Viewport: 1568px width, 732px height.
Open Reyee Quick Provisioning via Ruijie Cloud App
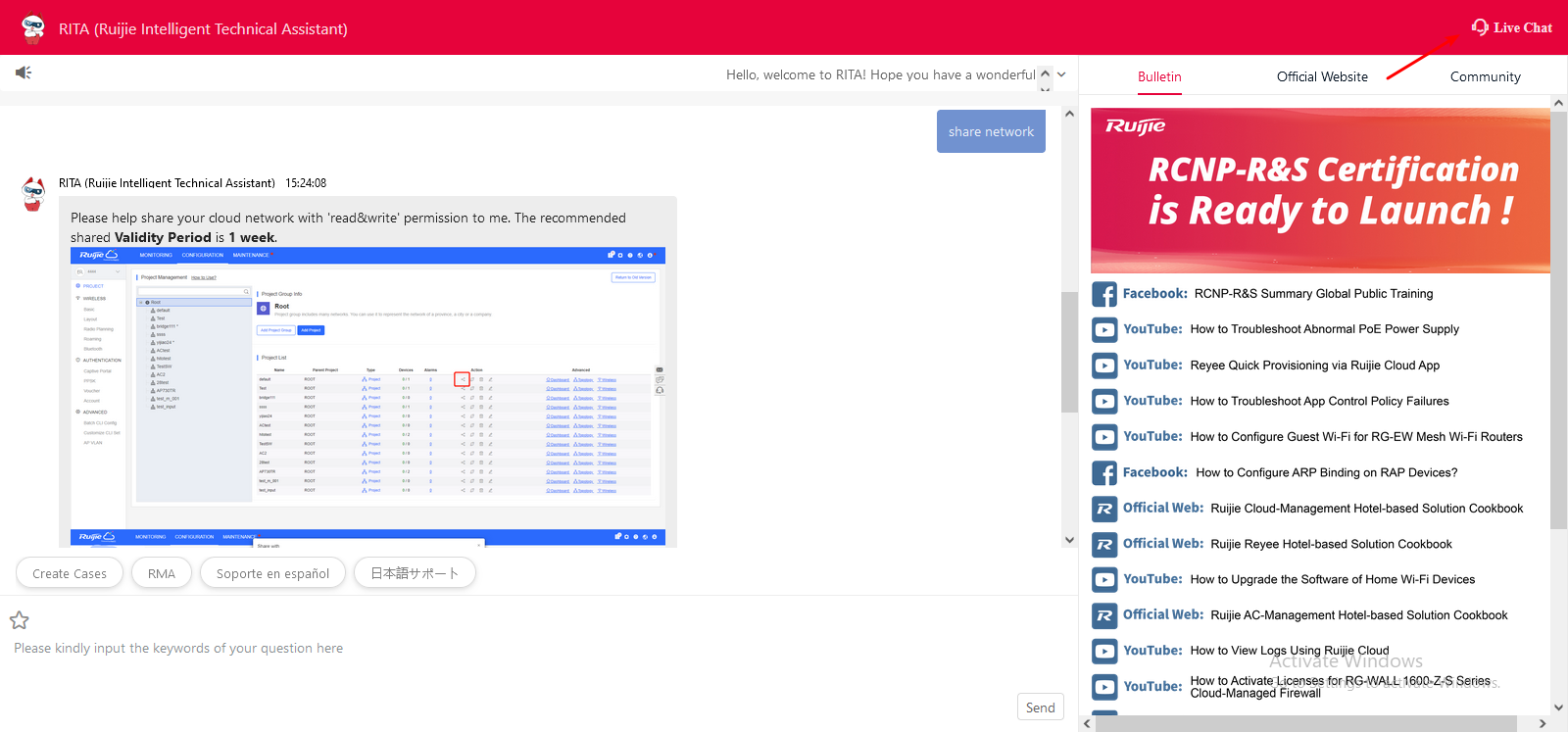click(x=1315, y=366)
